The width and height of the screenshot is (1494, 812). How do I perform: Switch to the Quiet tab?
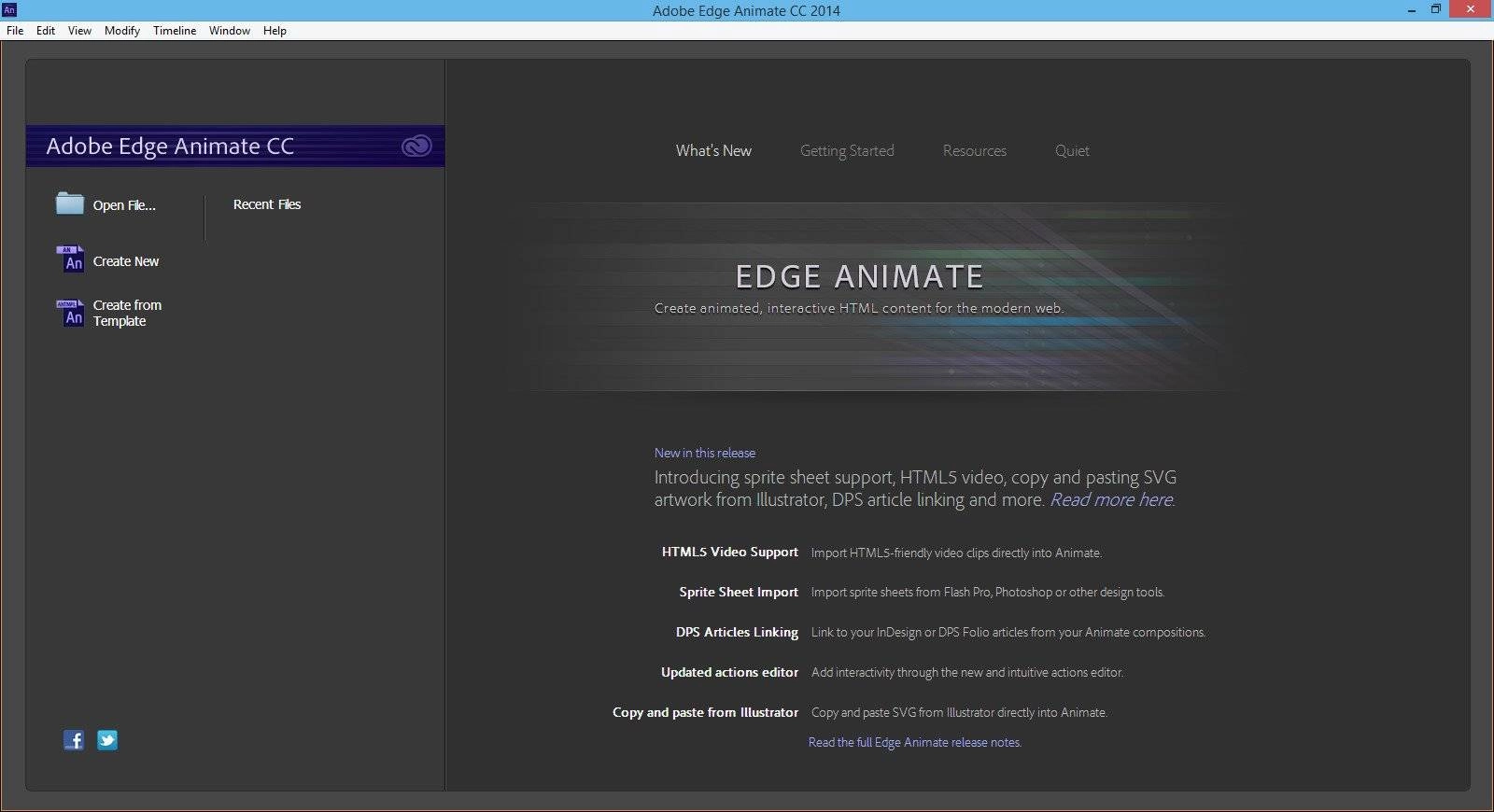click(1072, 150)
